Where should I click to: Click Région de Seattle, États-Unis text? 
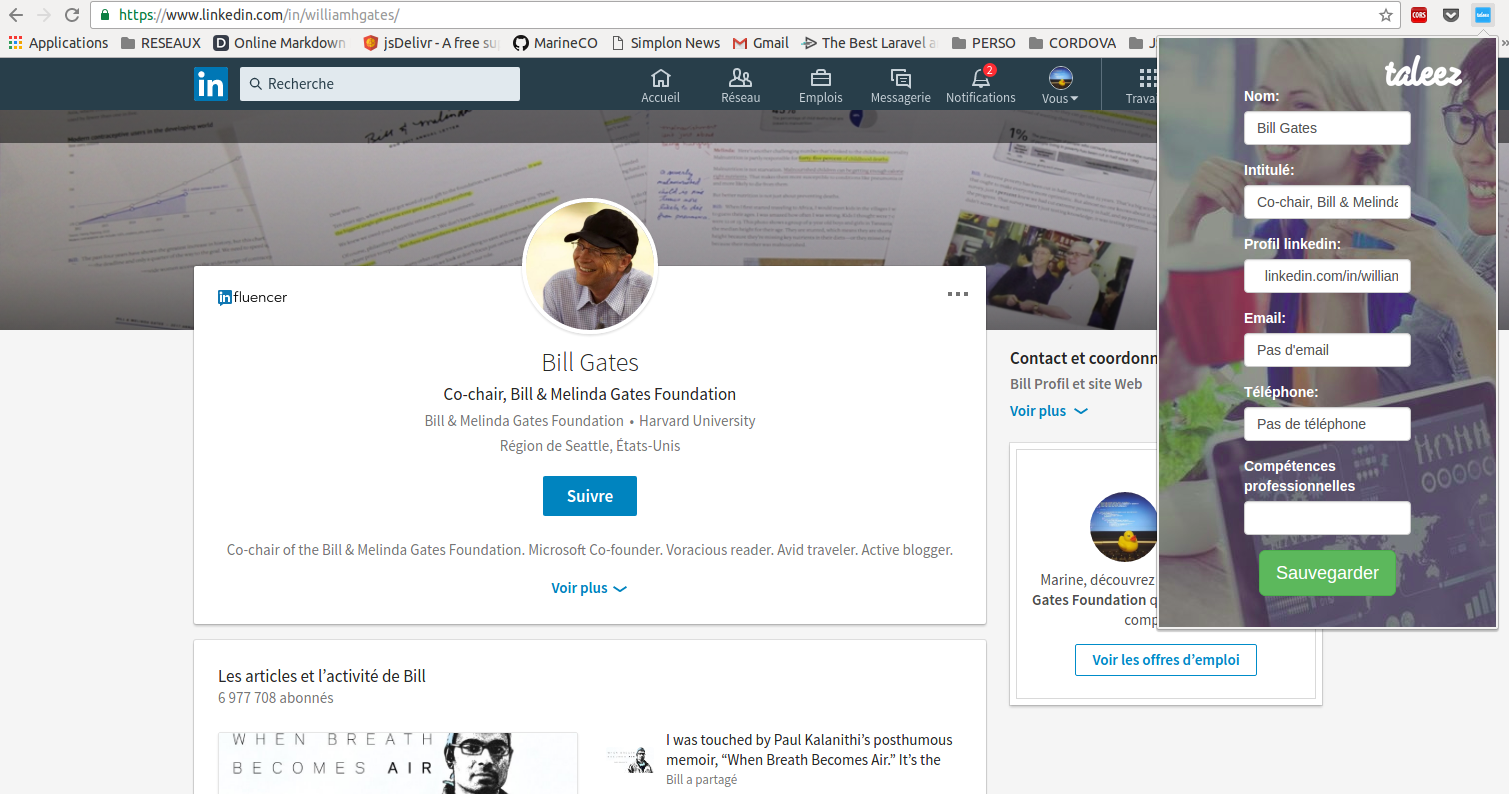tap(590, 446)
